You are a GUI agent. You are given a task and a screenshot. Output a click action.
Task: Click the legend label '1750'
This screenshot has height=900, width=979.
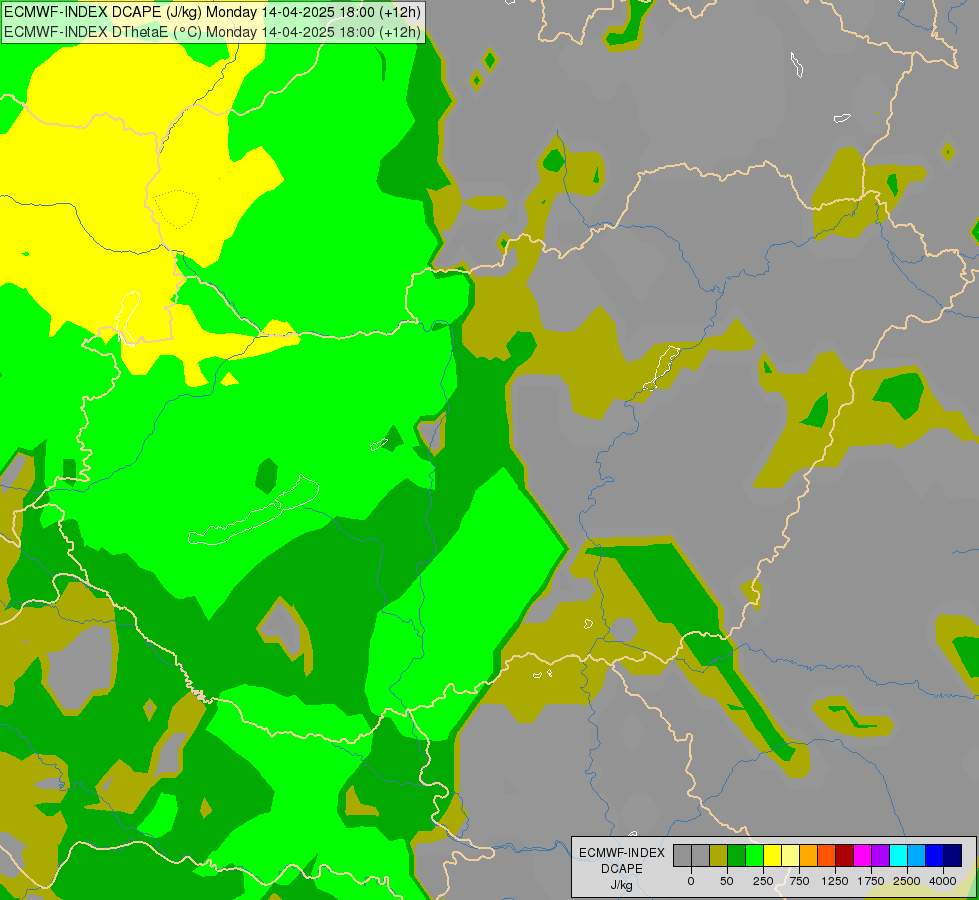tap(871, 881)
